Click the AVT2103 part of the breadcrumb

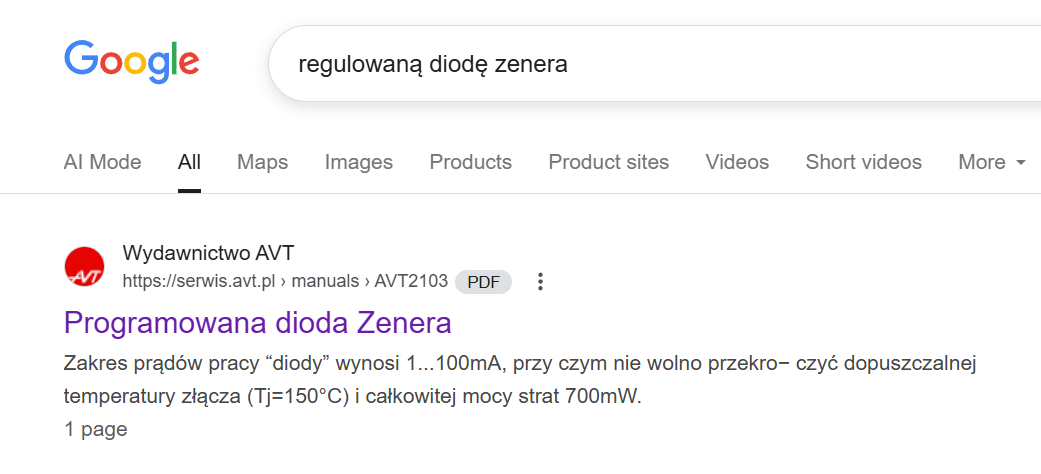[x=411, y=282]
